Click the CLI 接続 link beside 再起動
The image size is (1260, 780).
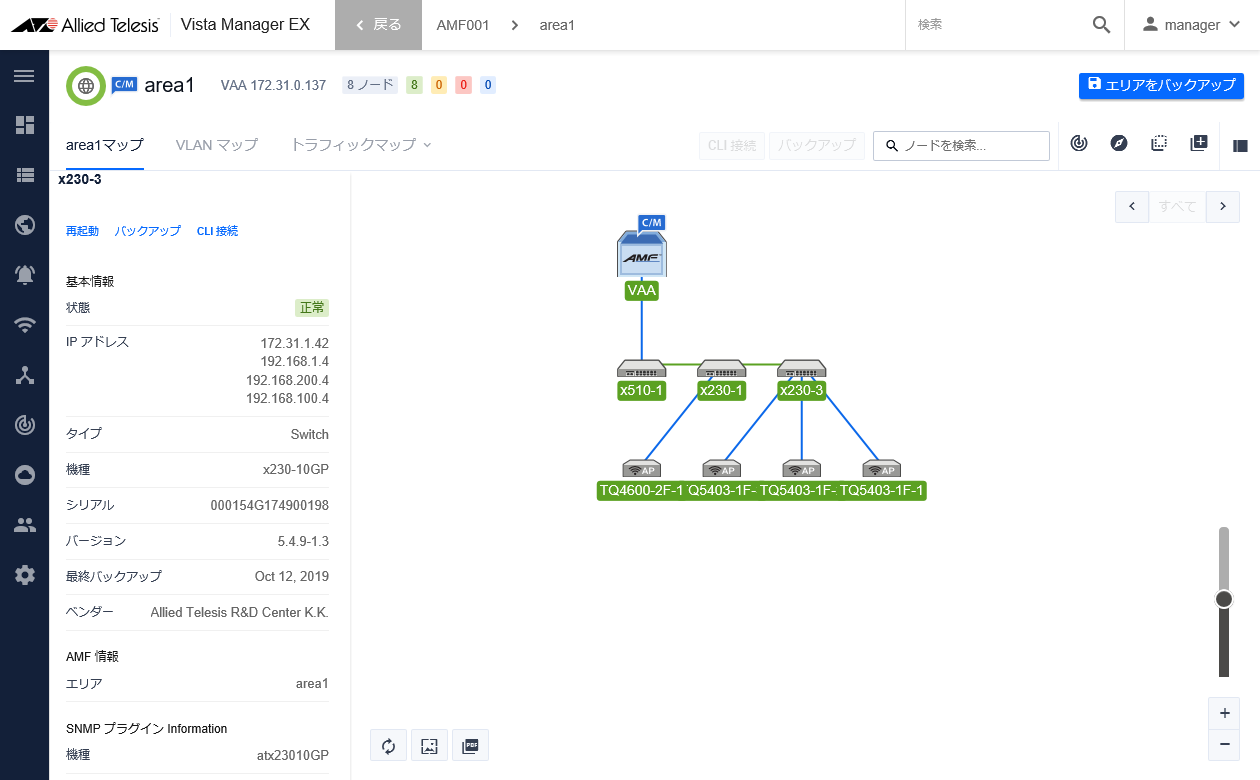217,231
